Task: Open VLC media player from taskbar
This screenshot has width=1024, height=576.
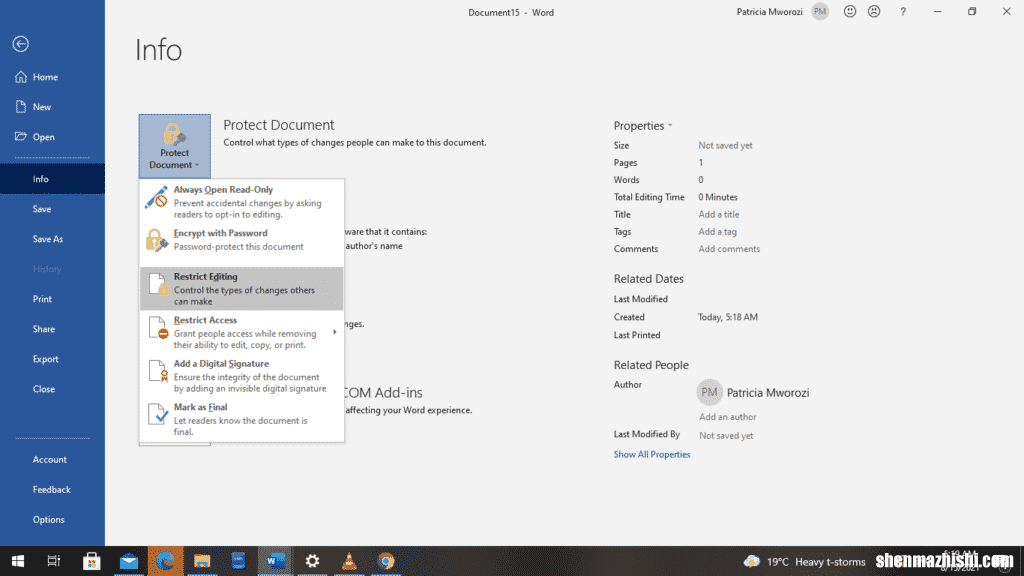Action: pyautogui.click(x=349, y=561)
